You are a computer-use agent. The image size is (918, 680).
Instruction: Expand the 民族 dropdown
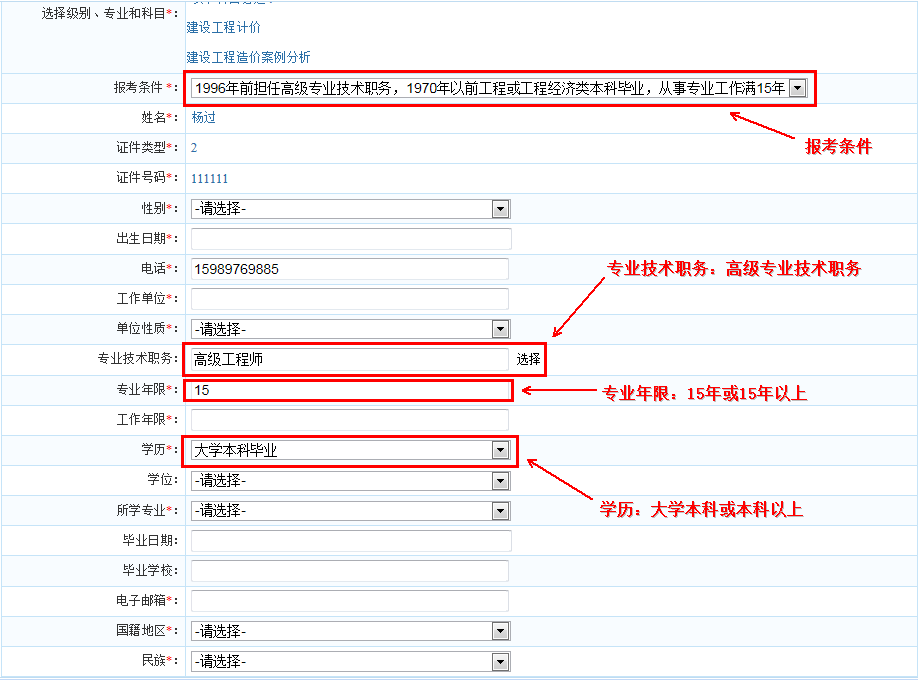pos(350,661)
